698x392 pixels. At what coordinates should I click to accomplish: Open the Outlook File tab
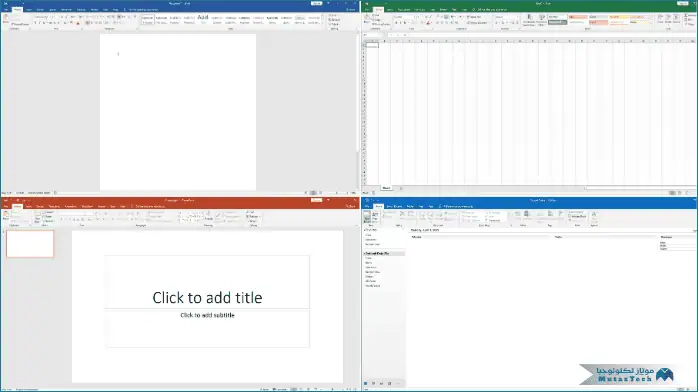pos(367,206)
